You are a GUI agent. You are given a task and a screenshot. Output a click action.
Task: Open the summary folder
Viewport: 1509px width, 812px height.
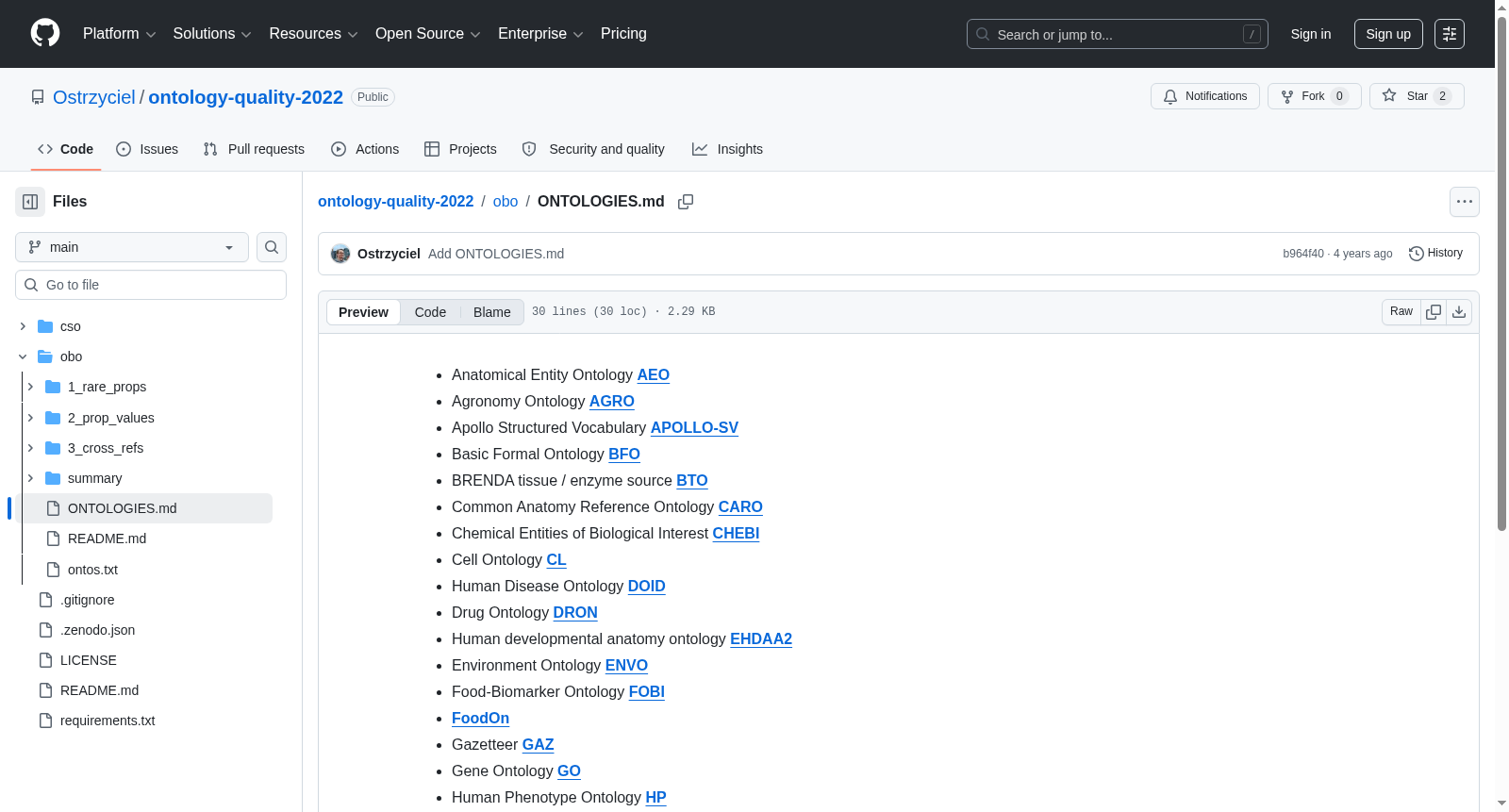click(94, 478)
